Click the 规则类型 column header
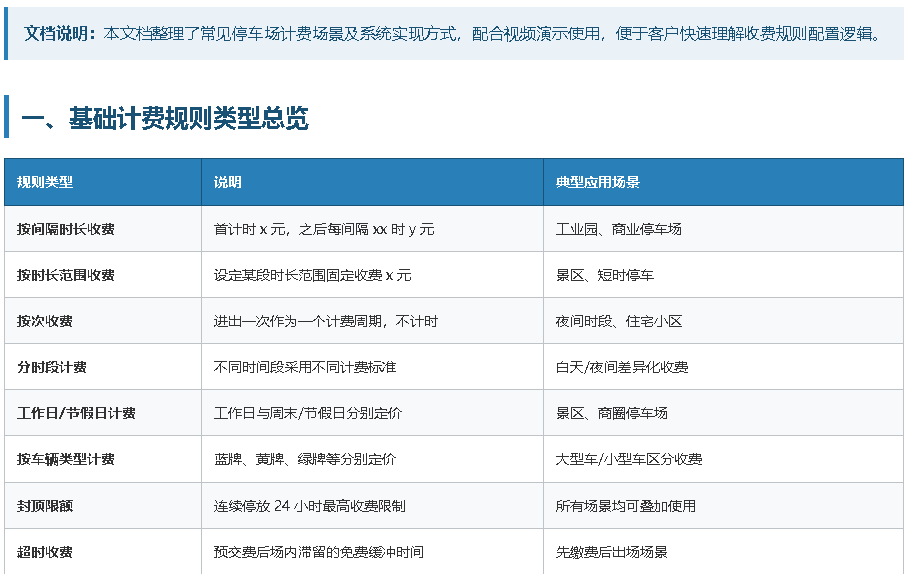The width and height of the screenshot is (905, 574). [103, 182]
